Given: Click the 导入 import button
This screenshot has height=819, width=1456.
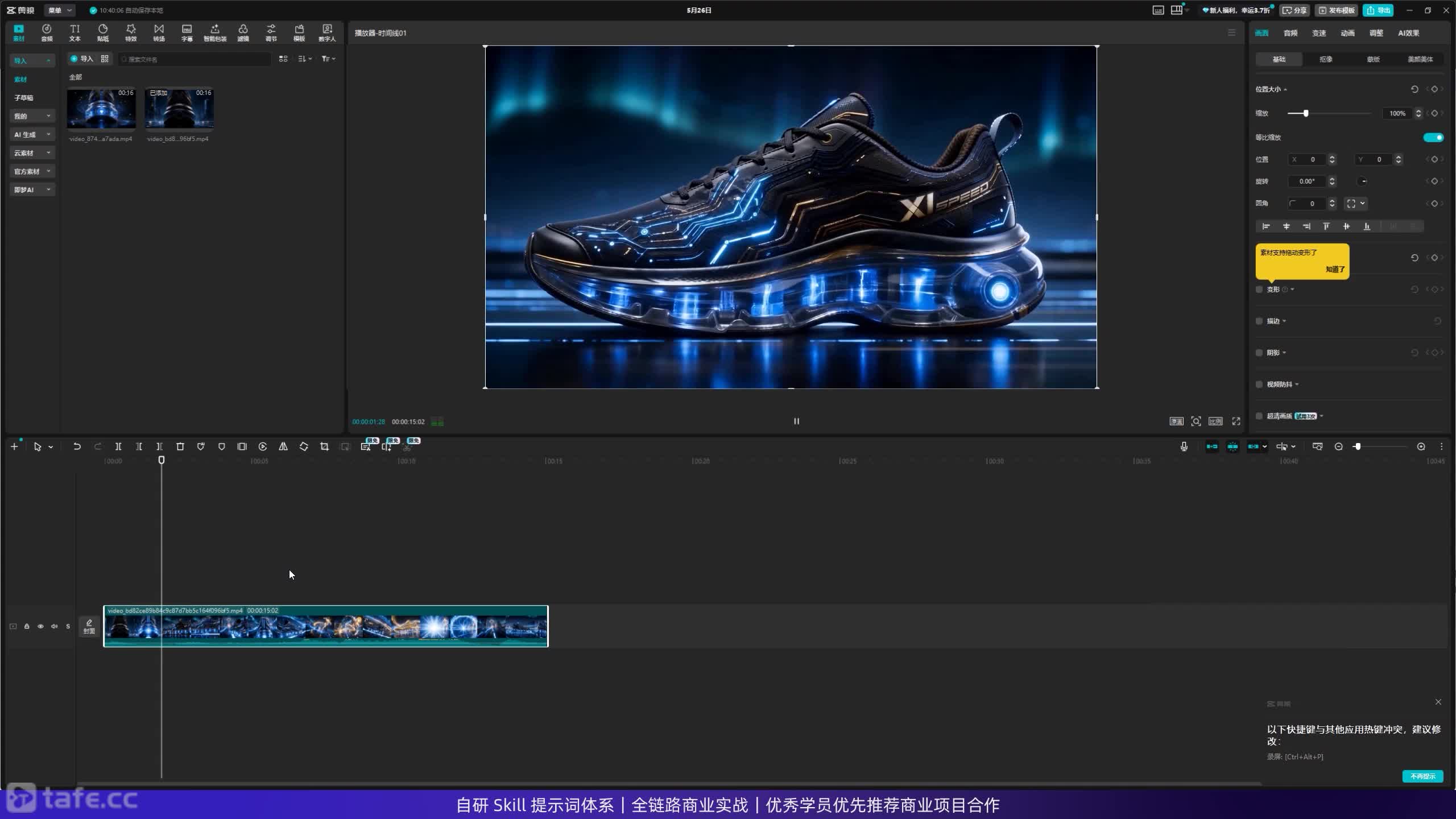Looking at the screenshot, I should 82,59.
